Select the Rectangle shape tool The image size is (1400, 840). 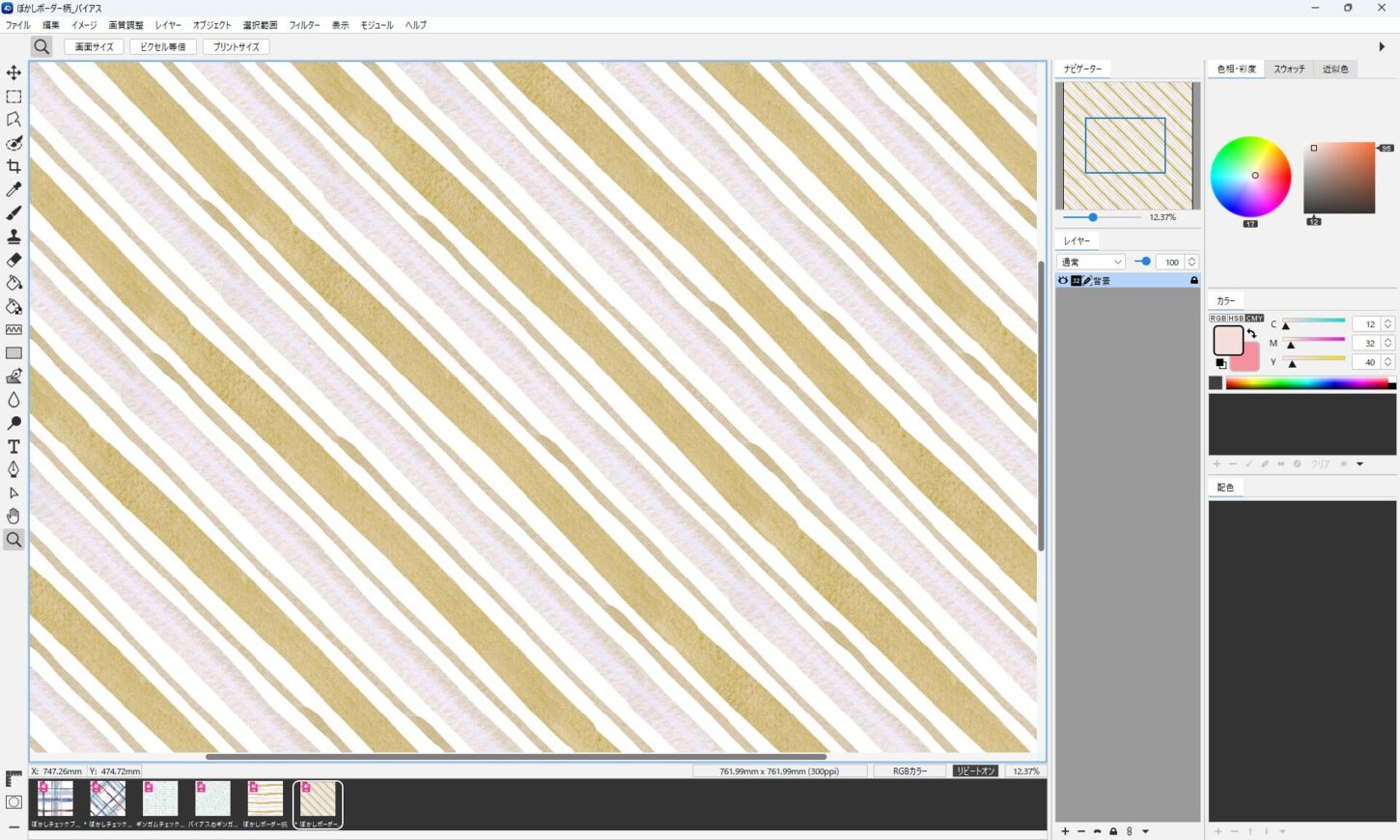tap(14, 353)
